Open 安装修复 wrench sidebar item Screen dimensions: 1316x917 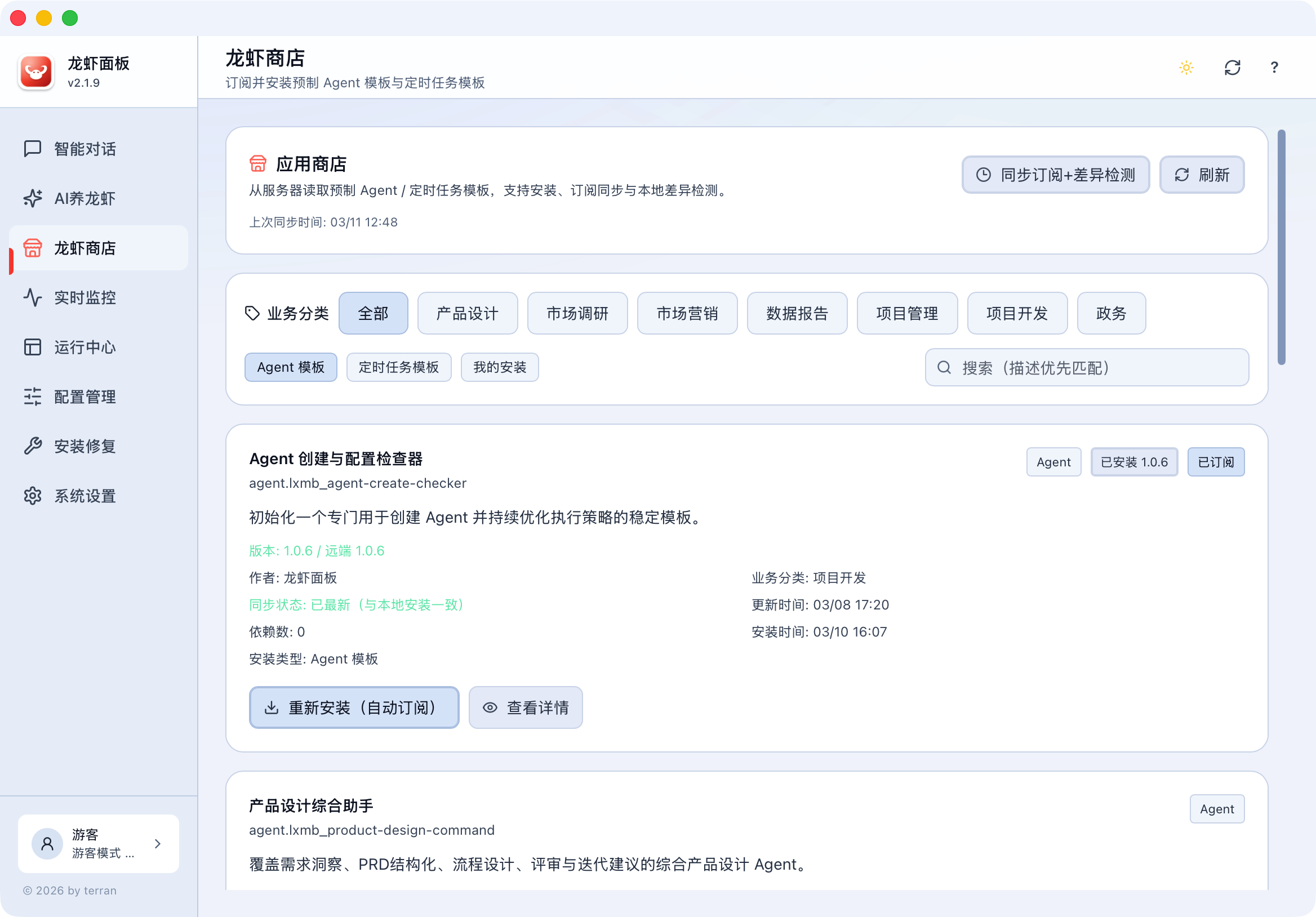[85, 447]
